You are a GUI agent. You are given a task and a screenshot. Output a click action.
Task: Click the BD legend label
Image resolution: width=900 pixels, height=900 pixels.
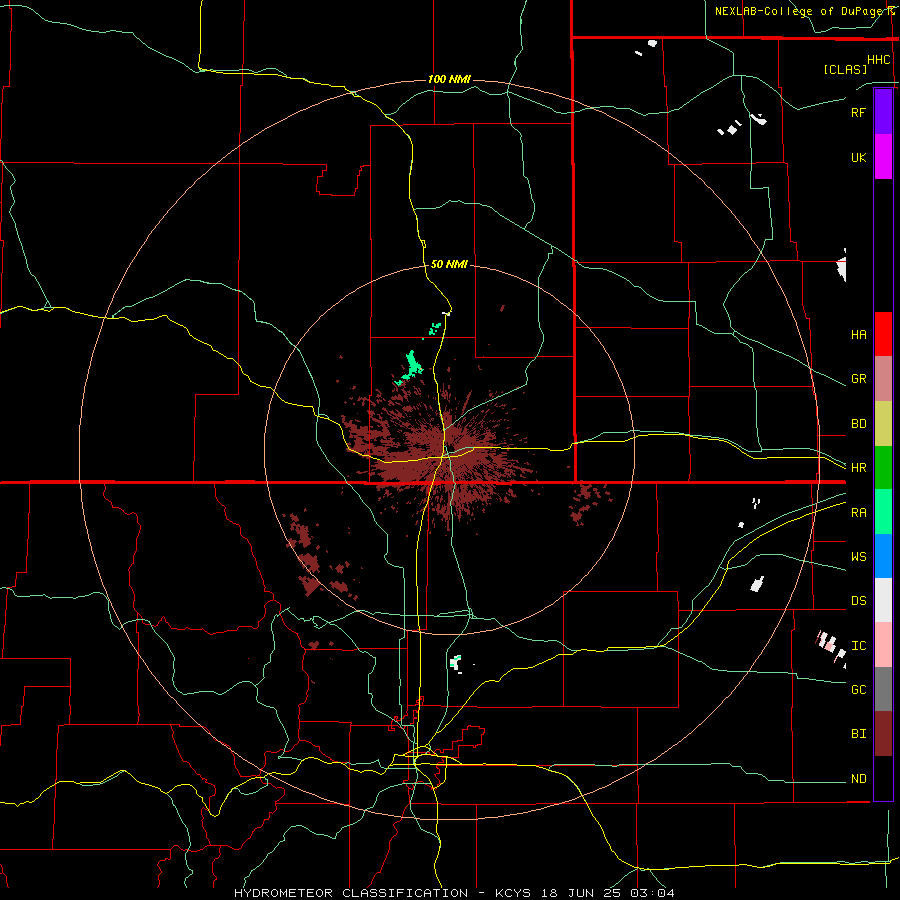pos(858,424)
